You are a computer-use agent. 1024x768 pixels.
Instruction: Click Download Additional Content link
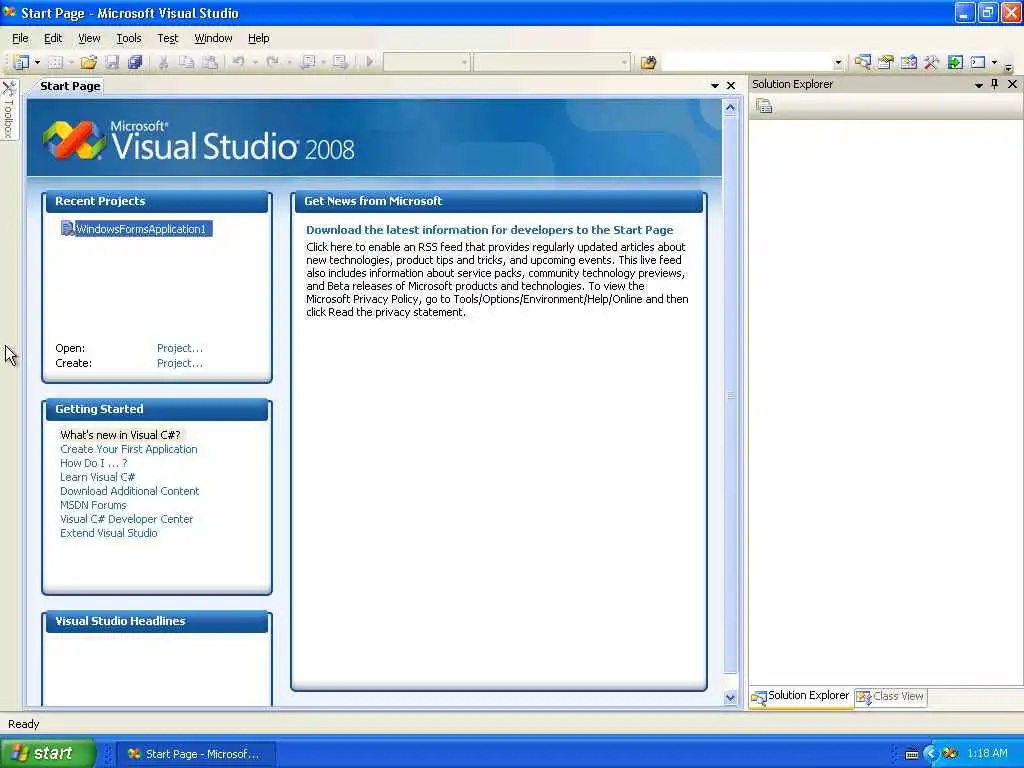(129, 491)
